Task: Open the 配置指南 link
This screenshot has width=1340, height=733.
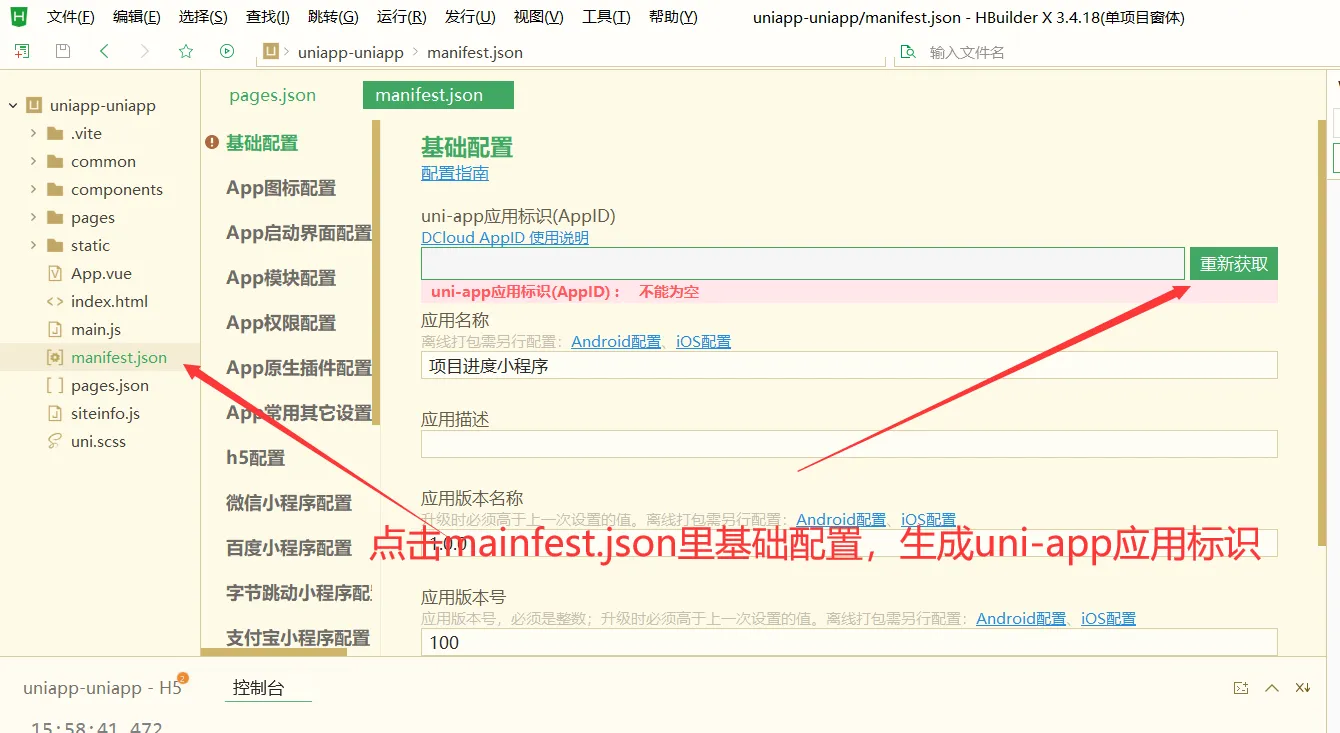Action: [x=455, y=173]
